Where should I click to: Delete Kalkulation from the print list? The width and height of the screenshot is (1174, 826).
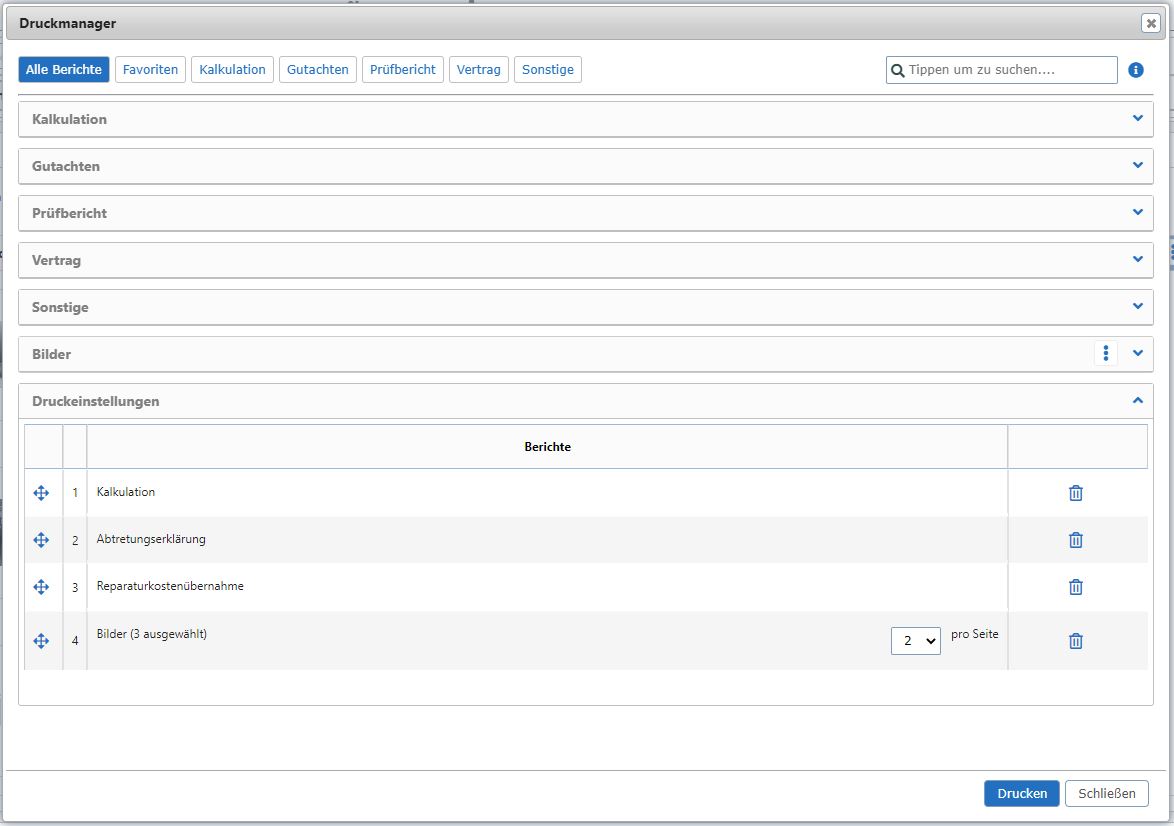pos(1075,493)
